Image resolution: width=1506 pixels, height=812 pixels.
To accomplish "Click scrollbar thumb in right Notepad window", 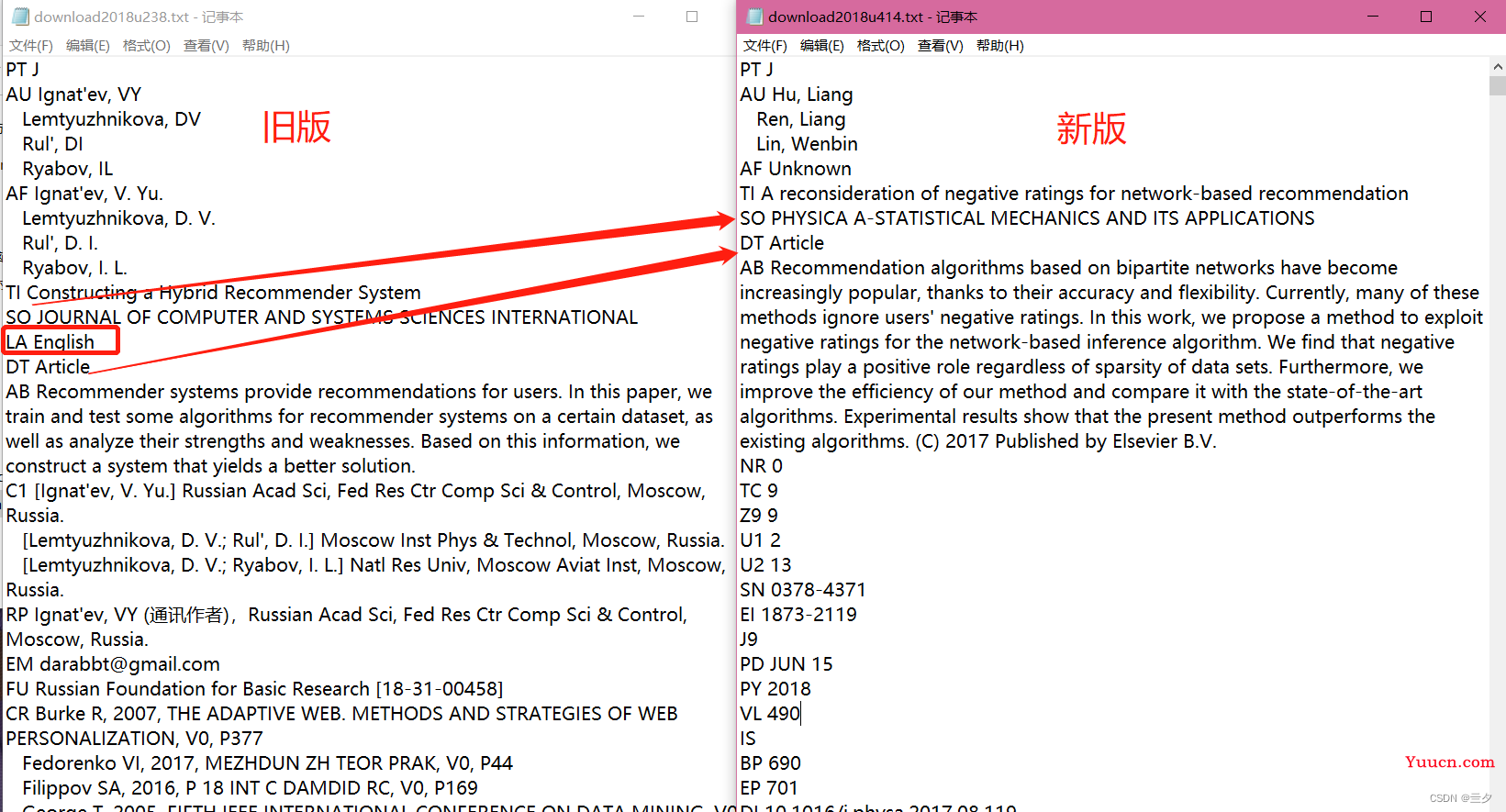I will [x=1498, y=86].
